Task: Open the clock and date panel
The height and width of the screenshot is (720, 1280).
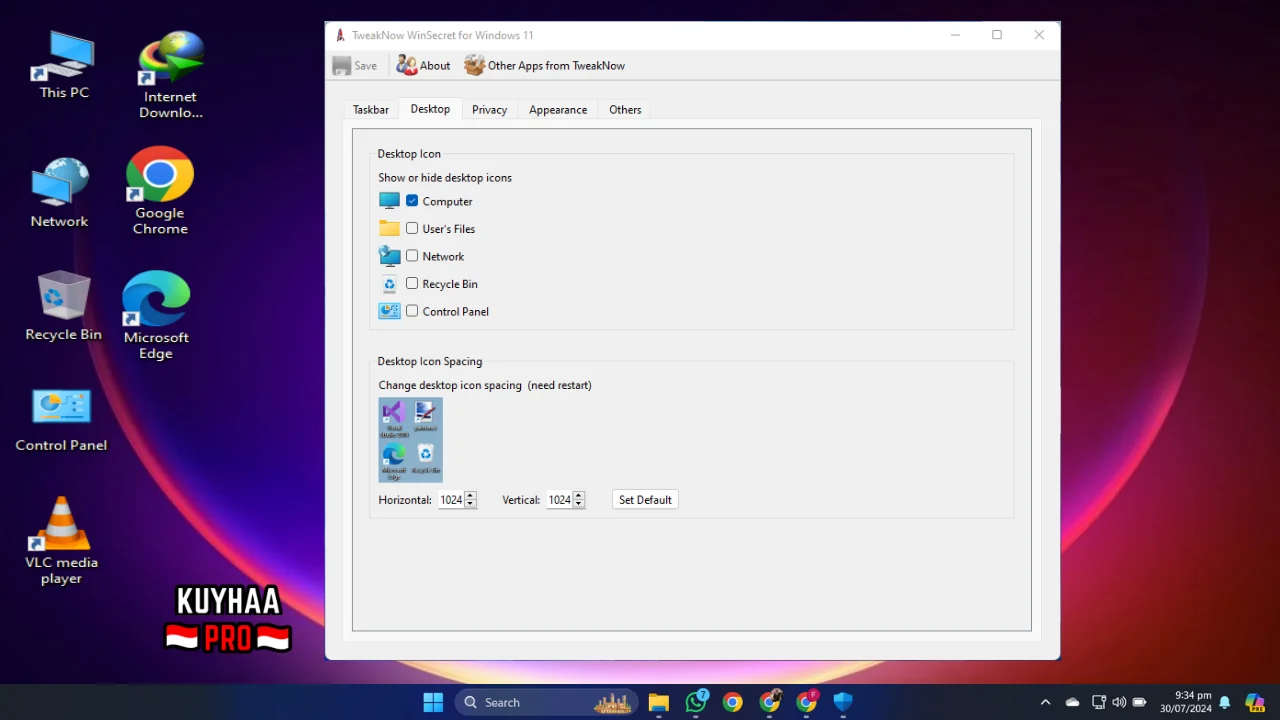Action: pyautogui.click(x=1186, y=702)
